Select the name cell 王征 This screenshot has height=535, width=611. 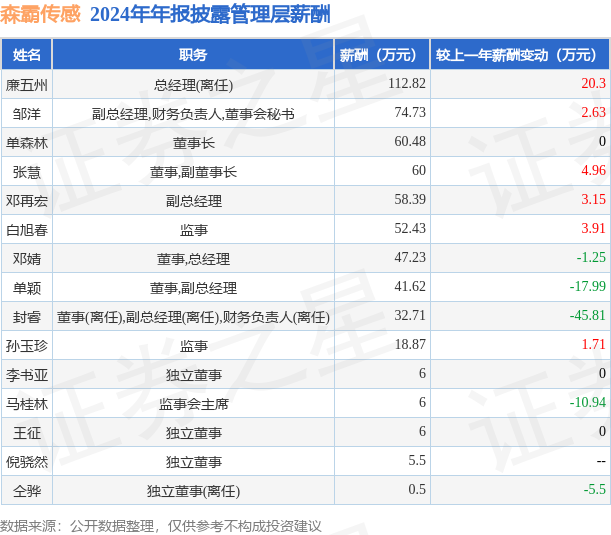coord(26,433)
